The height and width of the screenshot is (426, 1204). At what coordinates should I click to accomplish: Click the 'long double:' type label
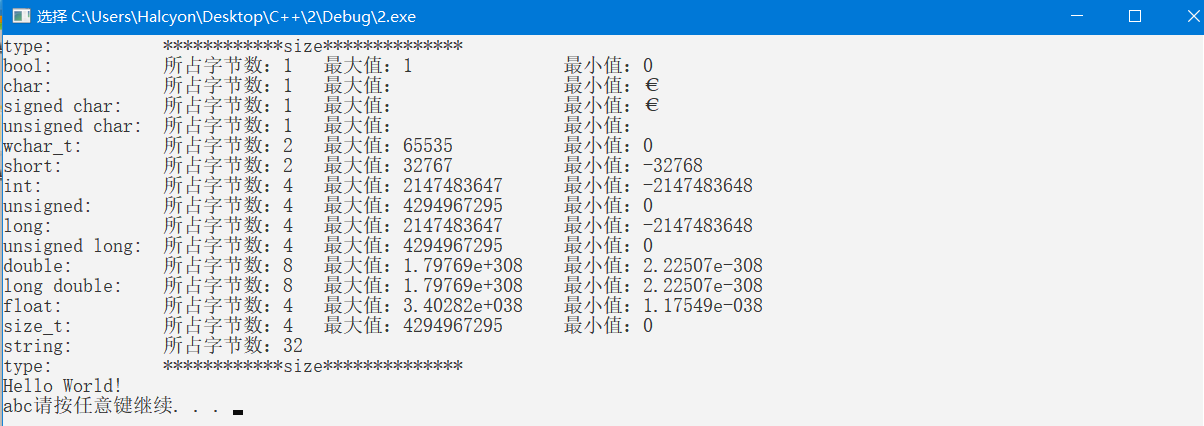pos(63,286)
